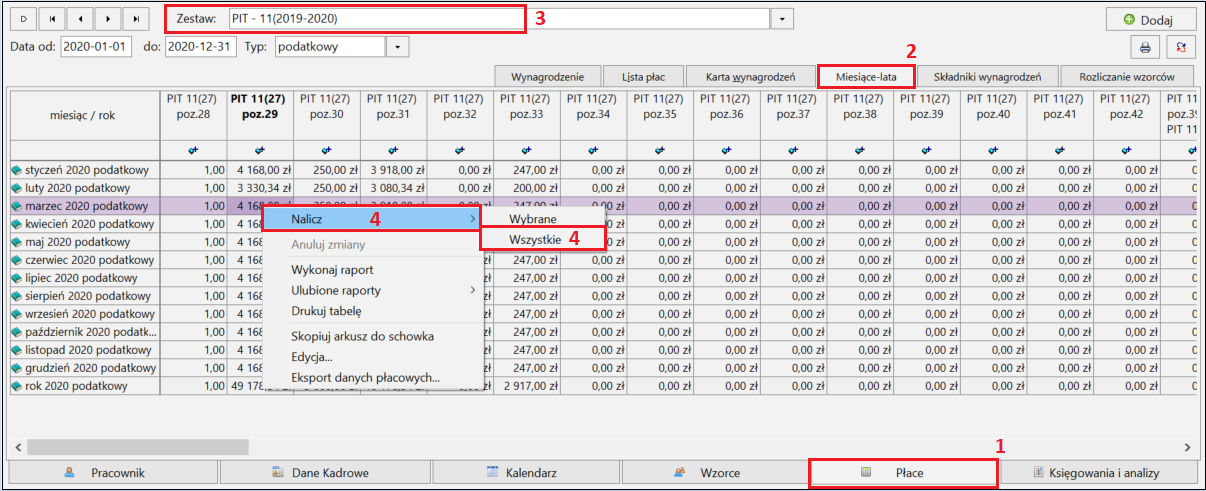Switch to the Rozliczanie wzorców tab
This screenshot has width=1206, height=491.
click(x=1128, y=76)
